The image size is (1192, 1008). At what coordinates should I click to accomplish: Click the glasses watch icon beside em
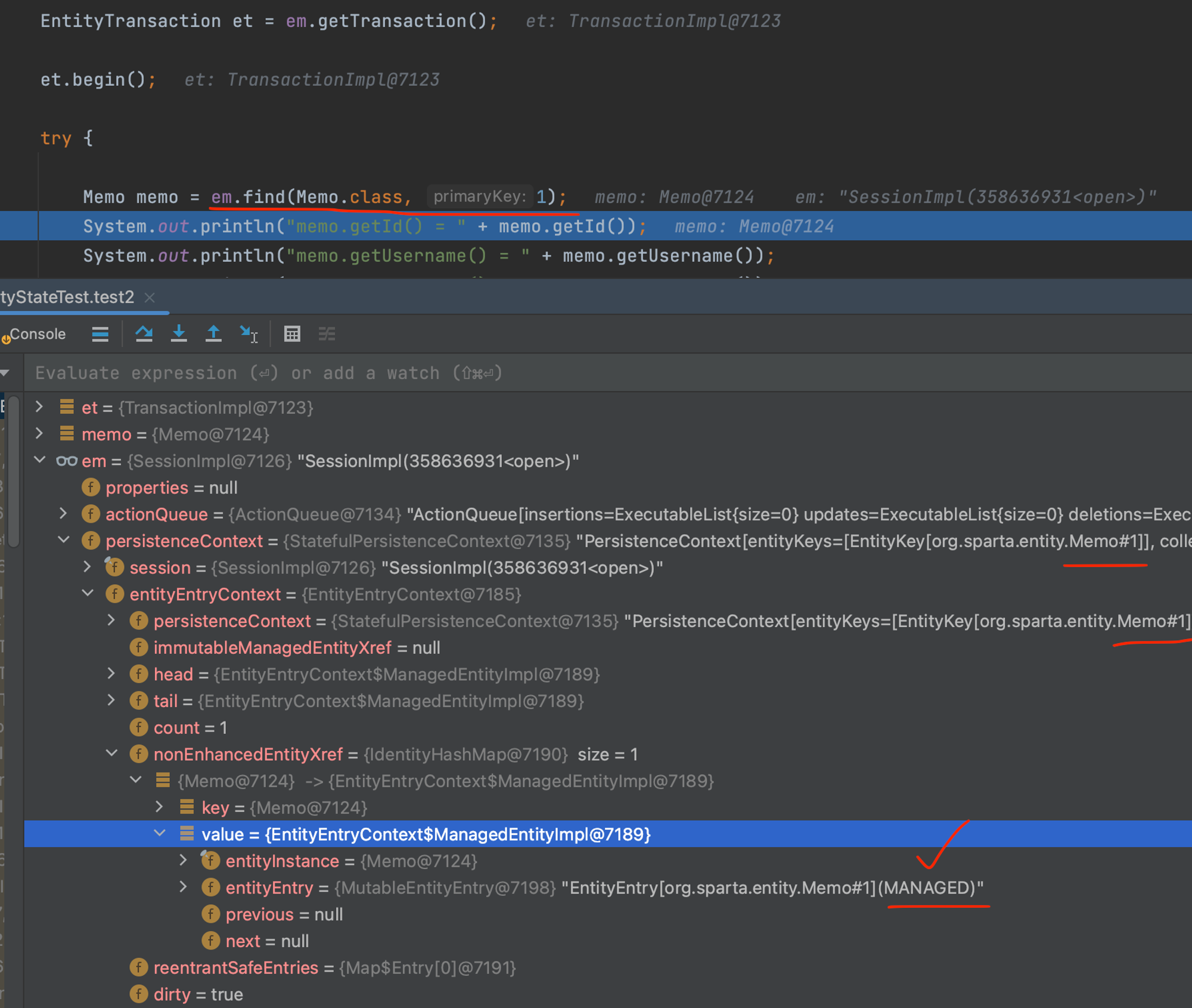(66, 461)
